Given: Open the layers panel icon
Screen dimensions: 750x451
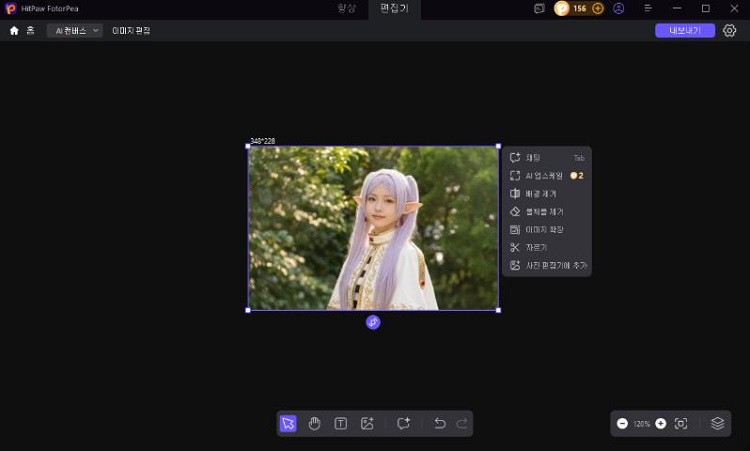Looking at the screenshot, I should [717, 423].
